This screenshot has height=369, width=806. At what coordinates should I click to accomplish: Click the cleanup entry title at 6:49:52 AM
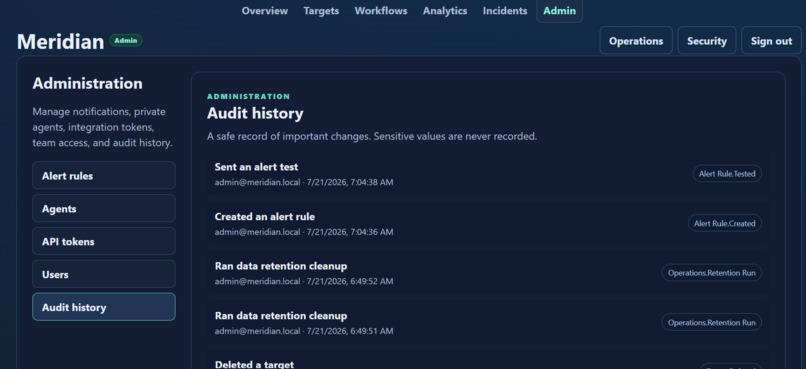click(281, 266)
